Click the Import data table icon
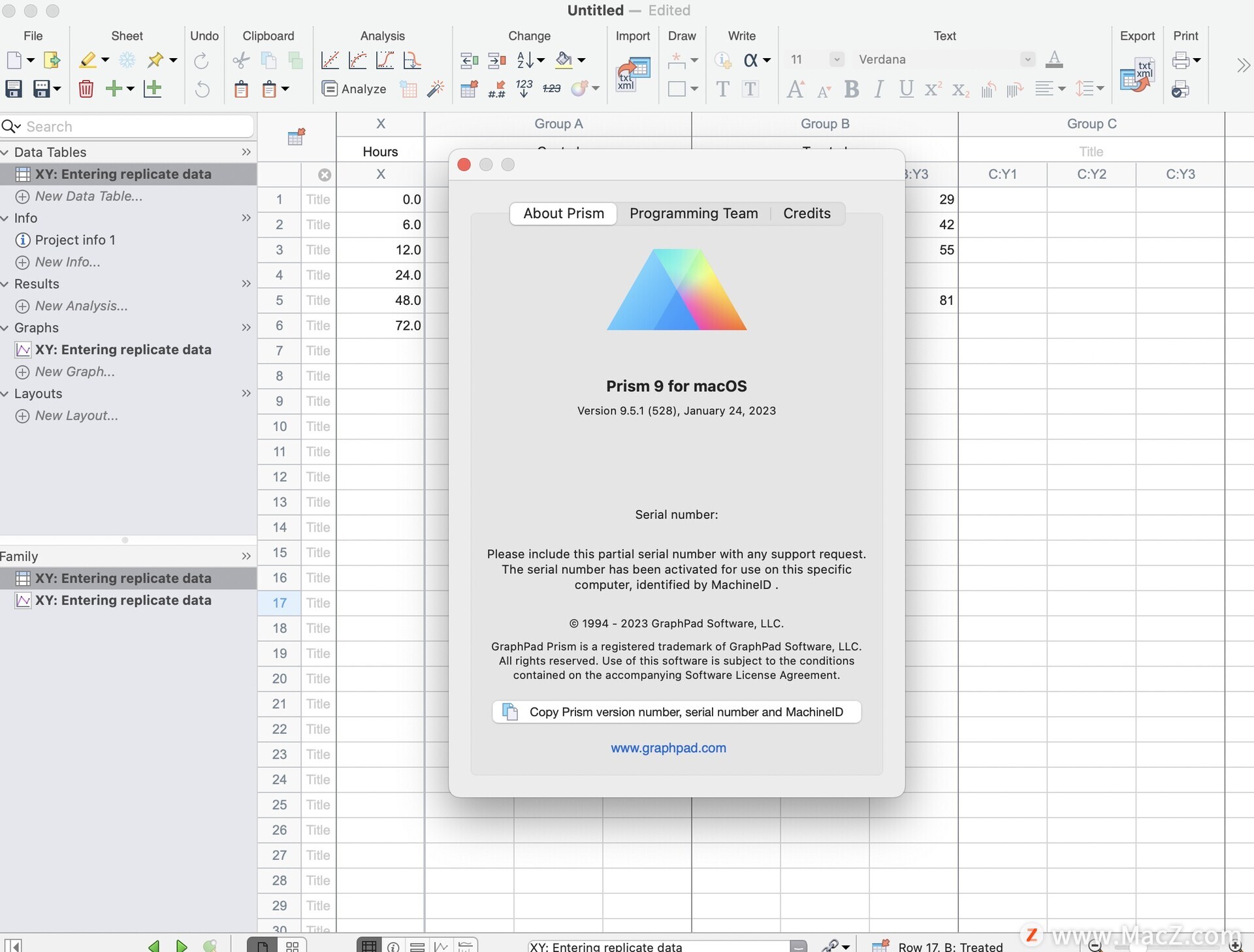The width and height of the screenshot is (1254, 952). [x=632, y=73]
